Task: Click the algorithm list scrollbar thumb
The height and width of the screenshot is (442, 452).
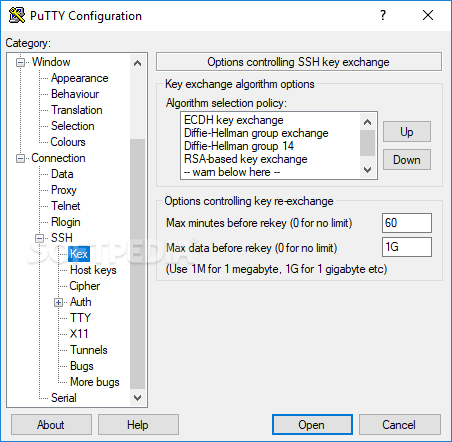Action: pyautogui.click(x=368, y=143)
